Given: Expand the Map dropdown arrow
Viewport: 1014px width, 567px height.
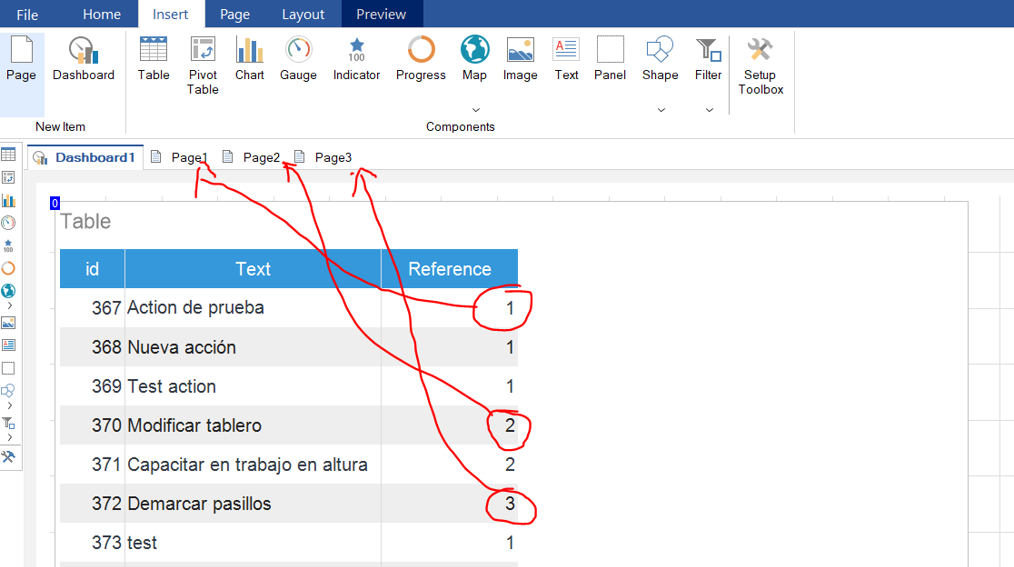Looking at the screenshot, I should [x=475, y=110].
